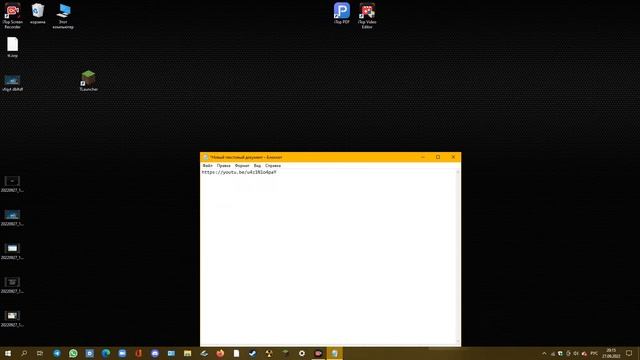Open iTop Screen Recorder taskbar icon
The width and height of the screenshot is (640, 360).
[318, 353]
